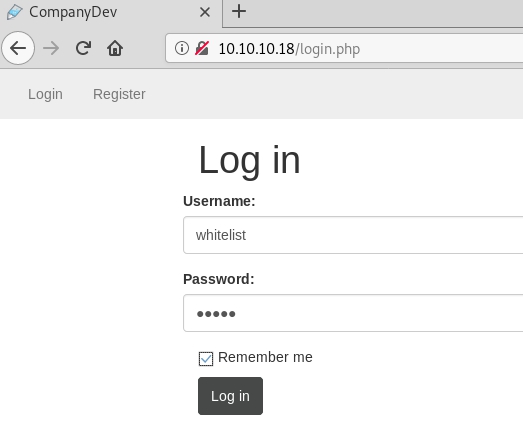Viewport: 523px width, 431px height.
Task: Open the browser home page
Action: tap(115, 48)
